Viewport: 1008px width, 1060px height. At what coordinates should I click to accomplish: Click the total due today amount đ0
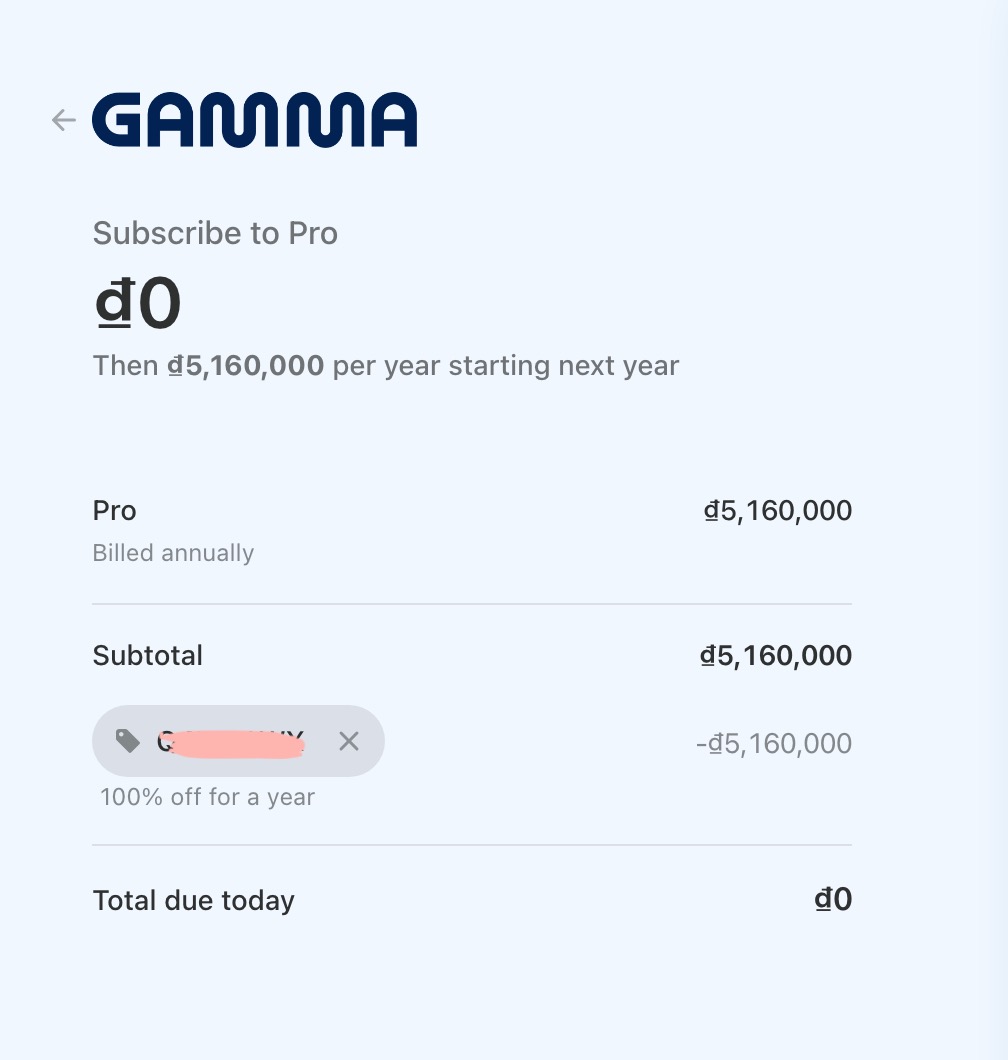click(x=833, y=900)
